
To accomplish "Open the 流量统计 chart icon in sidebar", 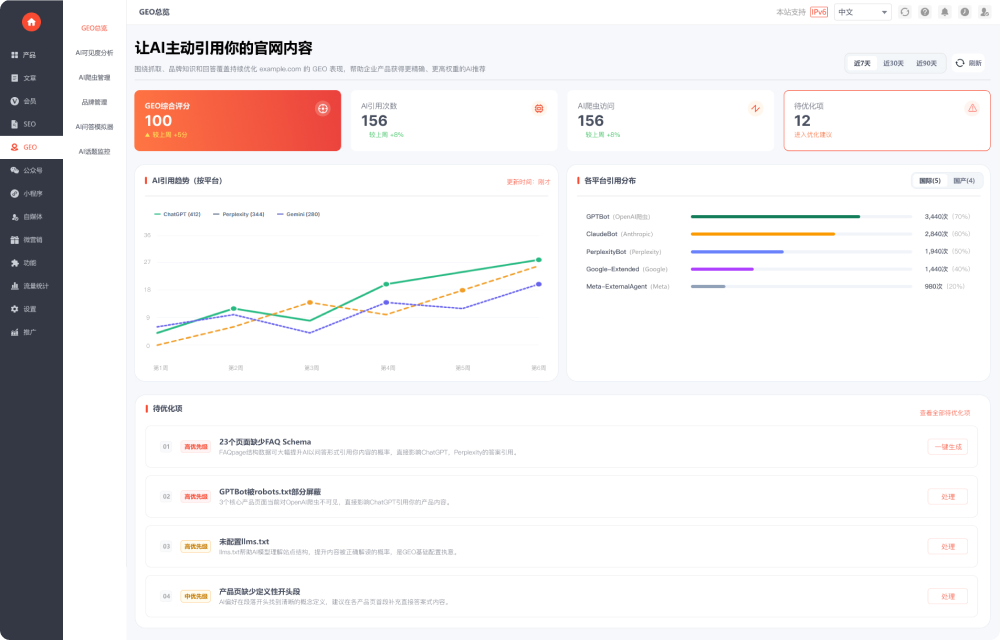I will pyautogui.click(x=15, y=286).
